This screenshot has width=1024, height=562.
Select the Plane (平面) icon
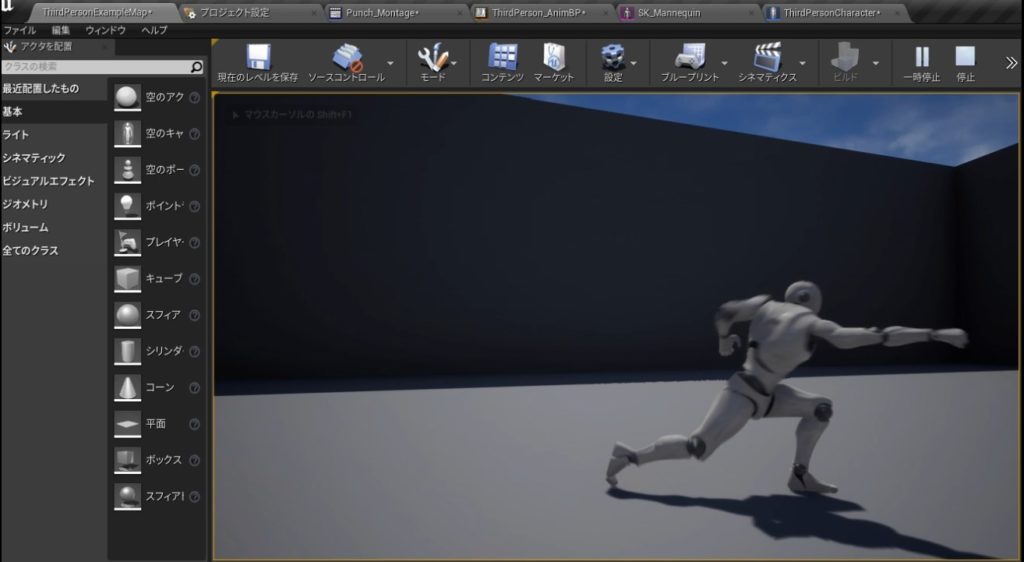[127, 424]
